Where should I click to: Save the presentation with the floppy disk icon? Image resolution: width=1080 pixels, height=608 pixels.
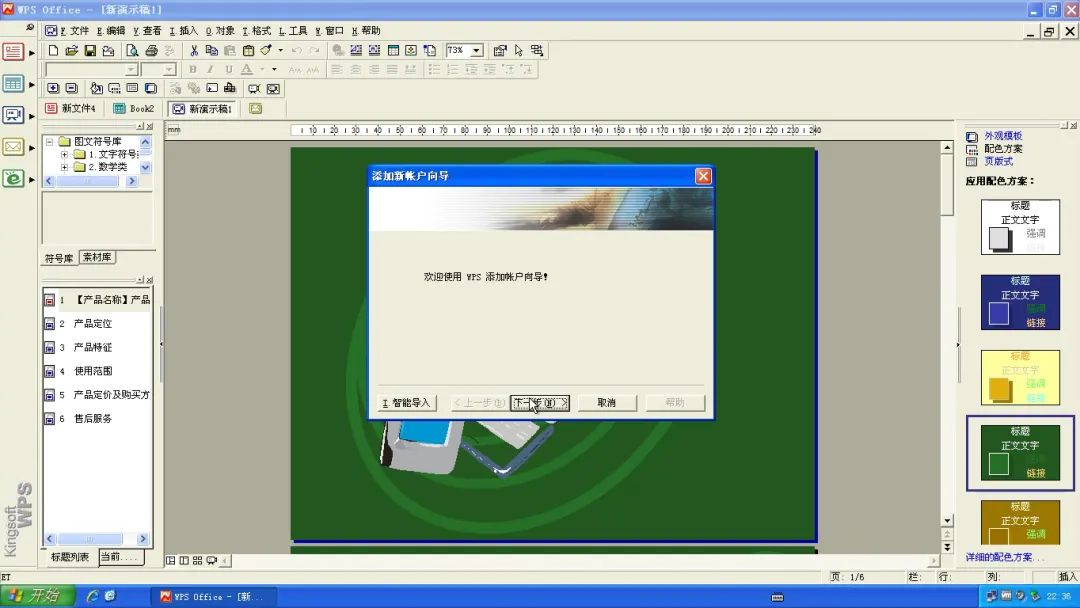pos(90,50)
